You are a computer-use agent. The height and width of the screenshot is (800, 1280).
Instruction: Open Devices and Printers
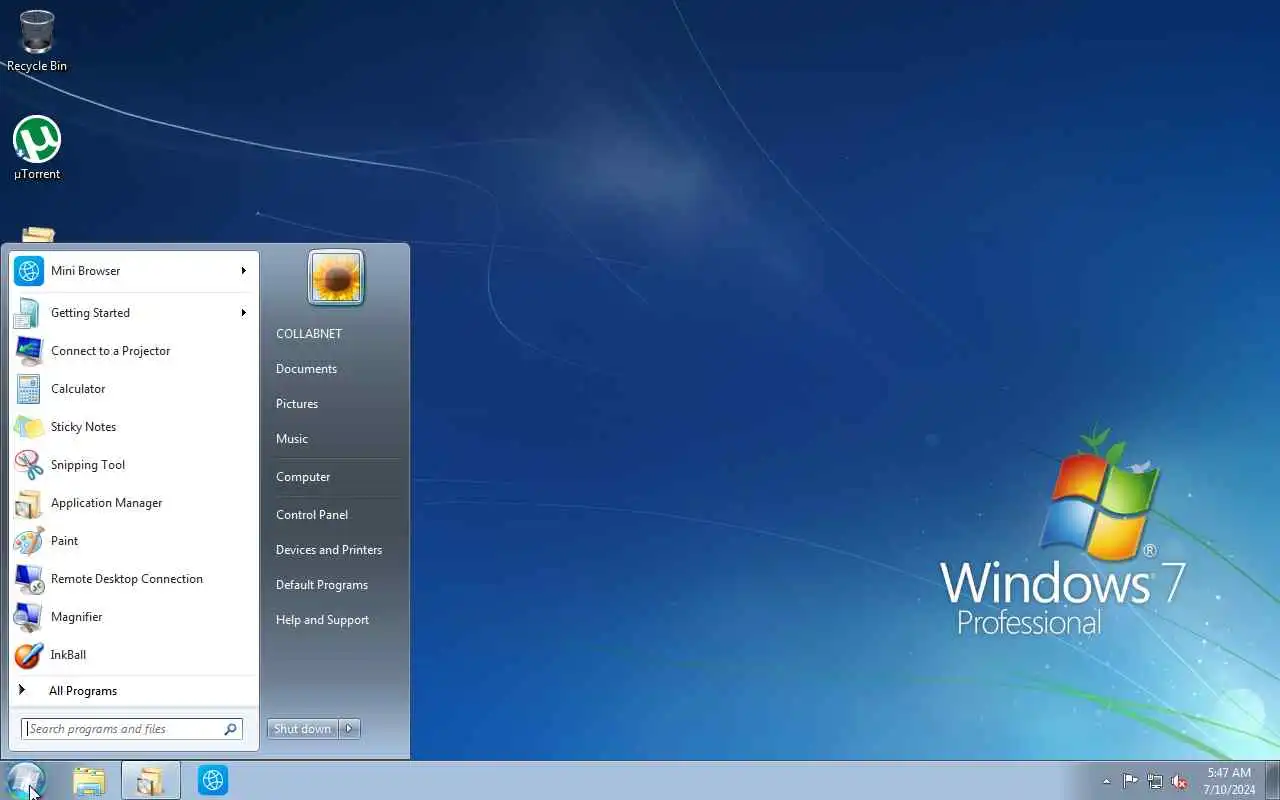pyautogui.click(x=329, y=550)
